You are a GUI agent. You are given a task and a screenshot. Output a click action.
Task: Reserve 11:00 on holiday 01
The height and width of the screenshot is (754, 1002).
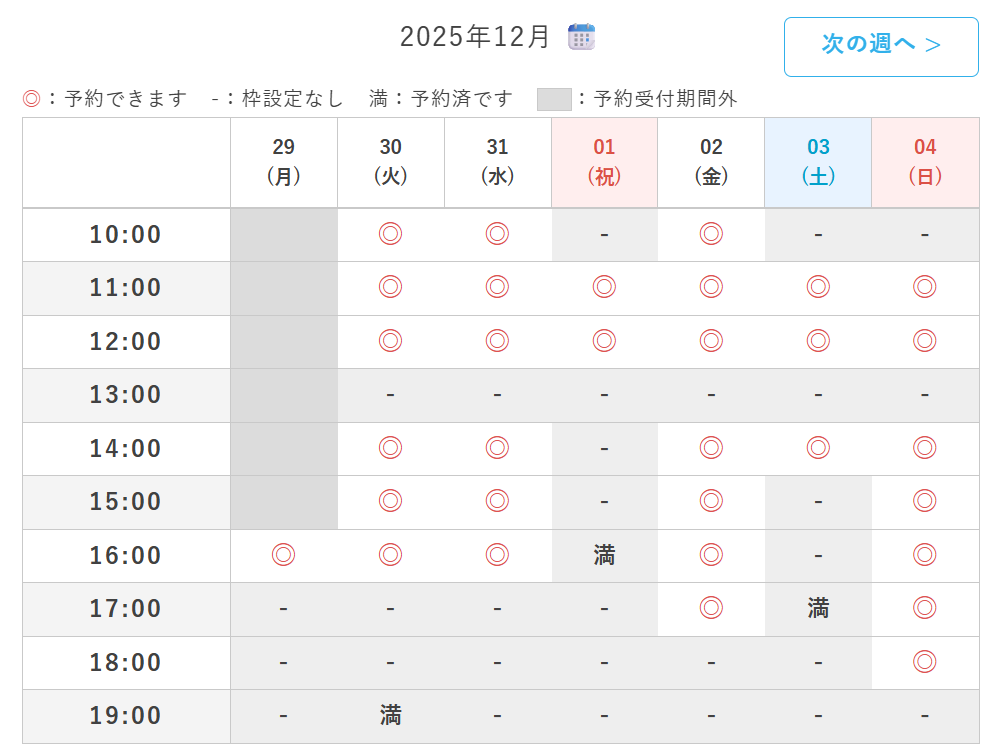604,288
